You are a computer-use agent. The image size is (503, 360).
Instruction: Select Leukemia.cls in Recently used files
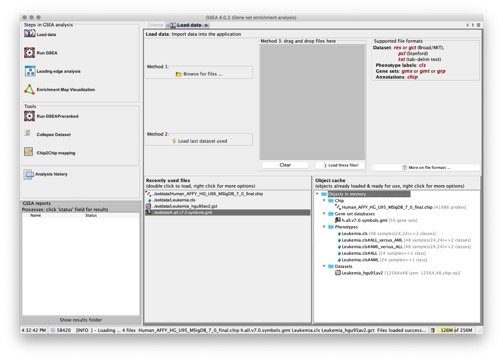pyautogui.click(x=228, y=200)
